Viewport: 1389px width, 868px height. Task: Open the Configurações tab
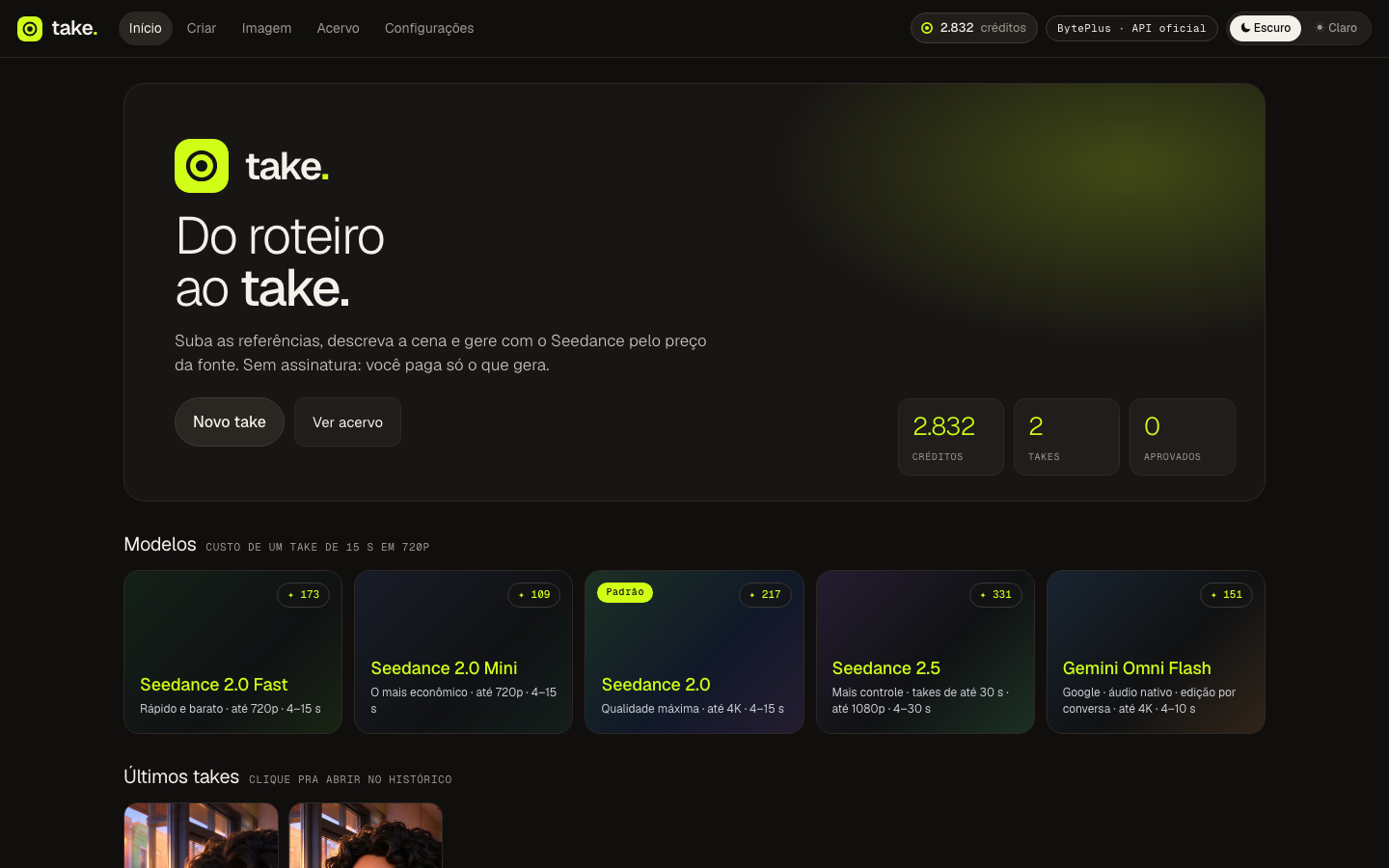[429, 28]
